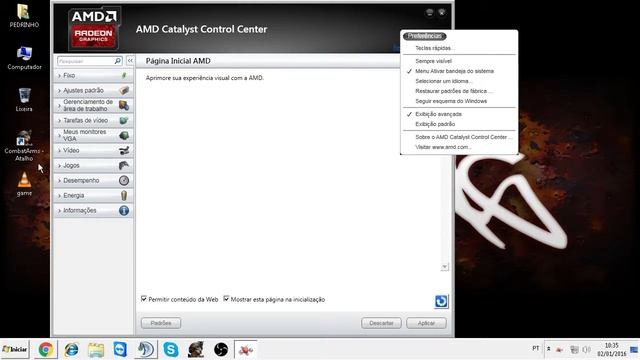
Task: Click the Preferências menu button
Action: (x=424, y=36)
